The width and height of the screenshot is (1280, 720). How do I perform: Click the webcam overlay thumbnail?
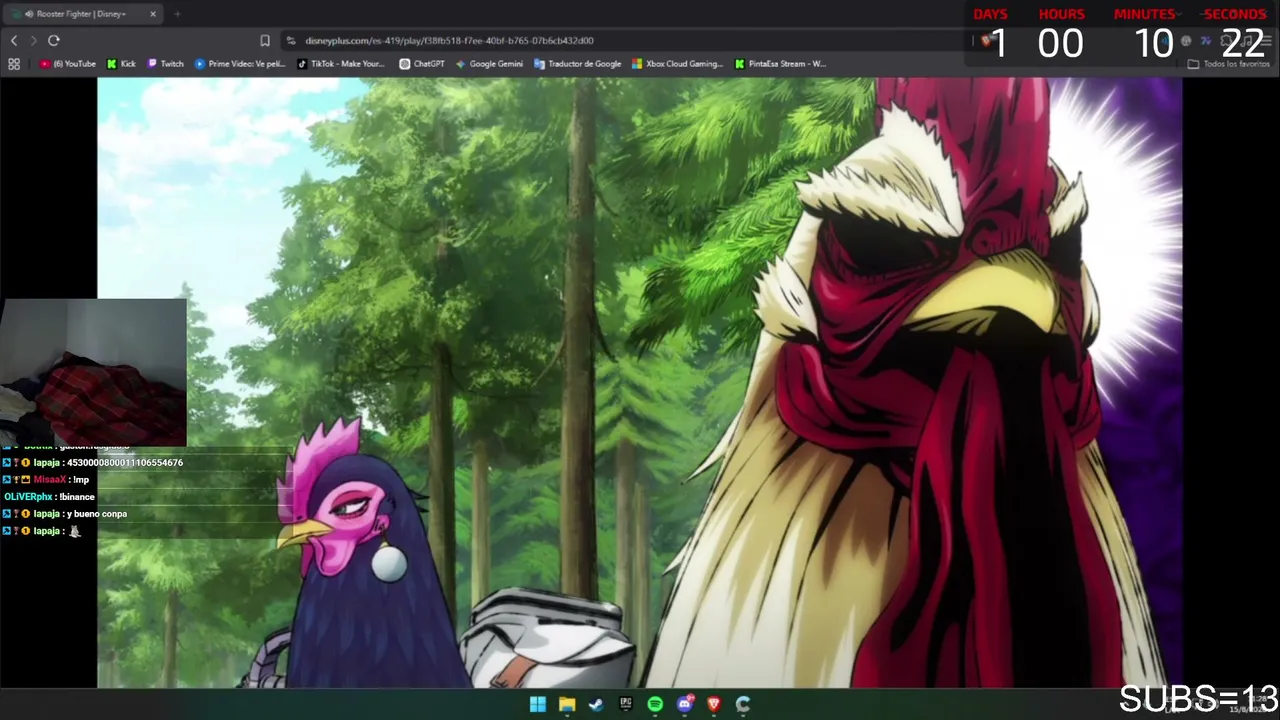(x=93, y=372)
